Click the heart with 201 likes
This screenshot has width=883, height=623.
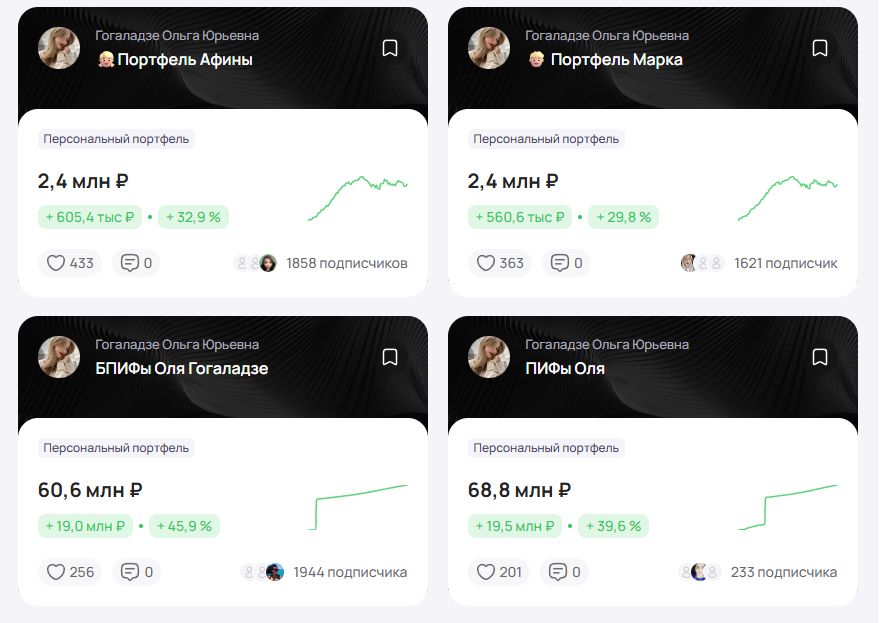pos(499,572)
